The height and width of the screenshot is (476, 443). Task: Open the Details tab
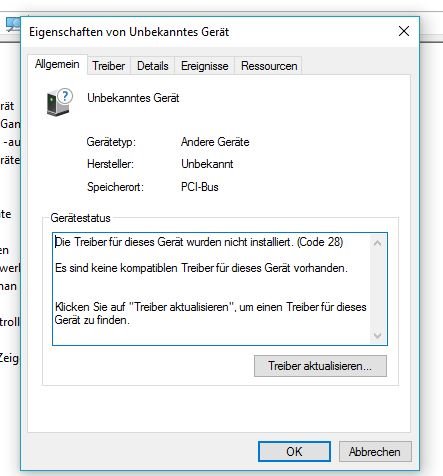(153, 66)
